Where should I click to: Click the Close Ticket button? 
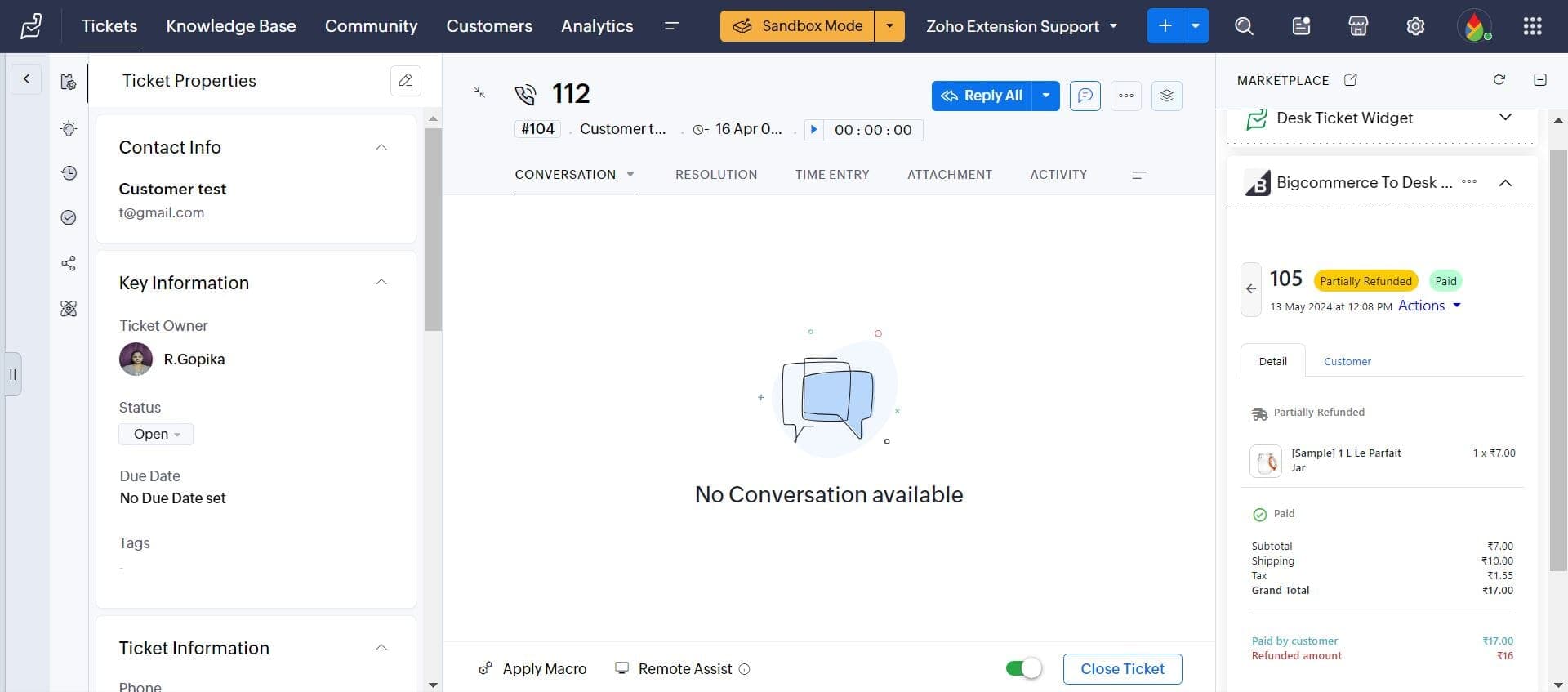pos(1122,668)
